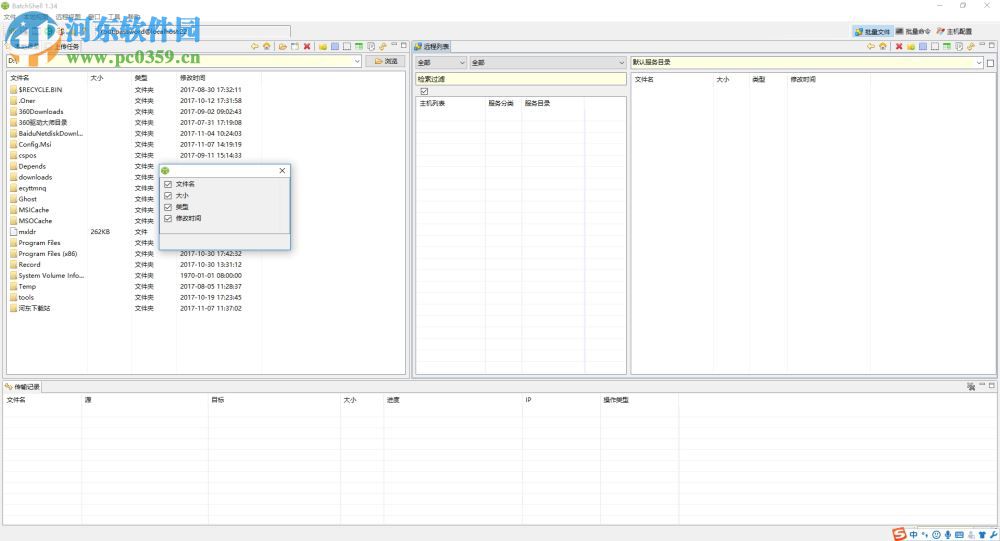Close the column selection popup dialog
1000x541 pixels.
pos(282,171)
